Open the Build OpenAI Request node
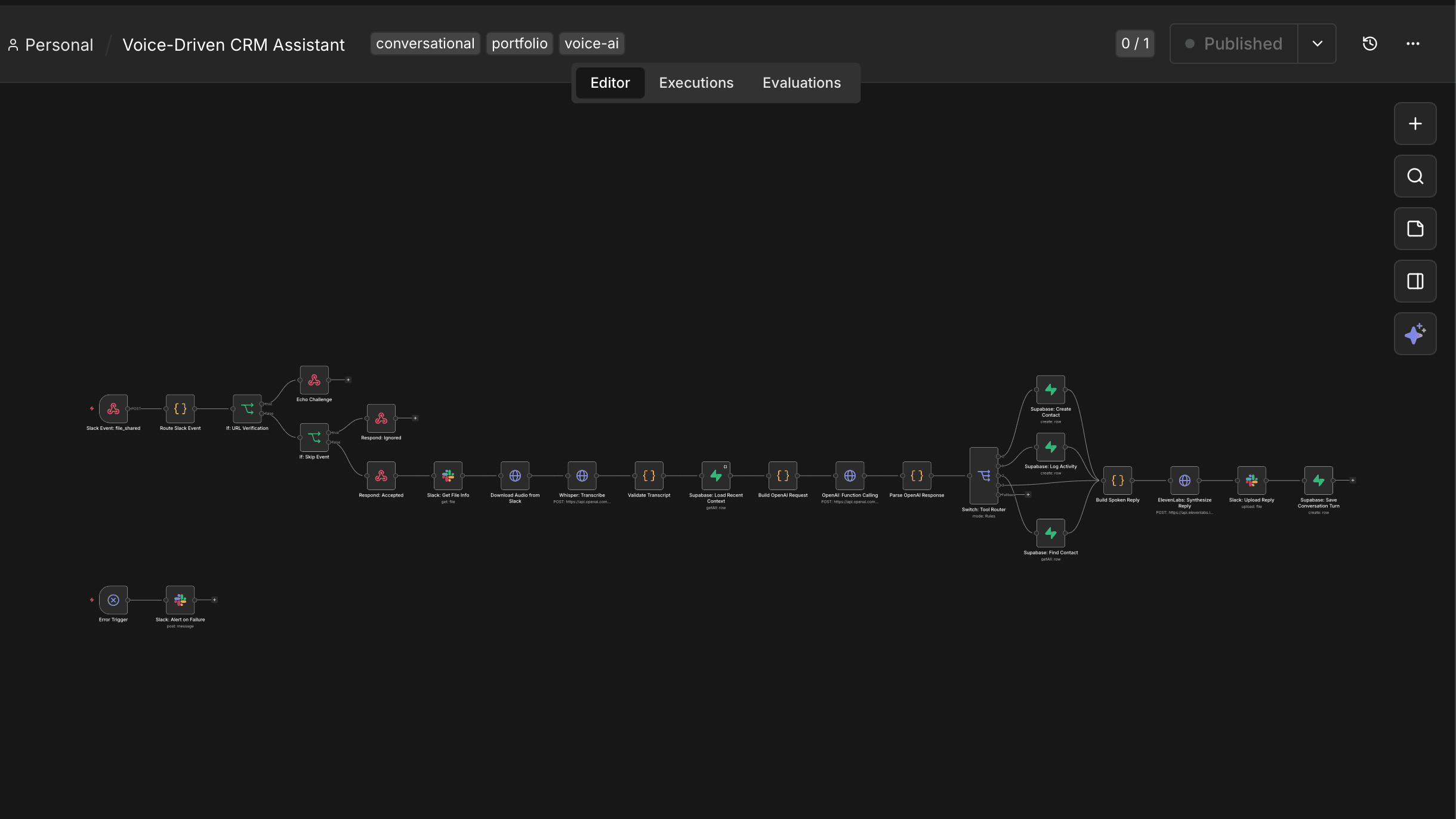1456x819 pixels. [x=783, y=476]
